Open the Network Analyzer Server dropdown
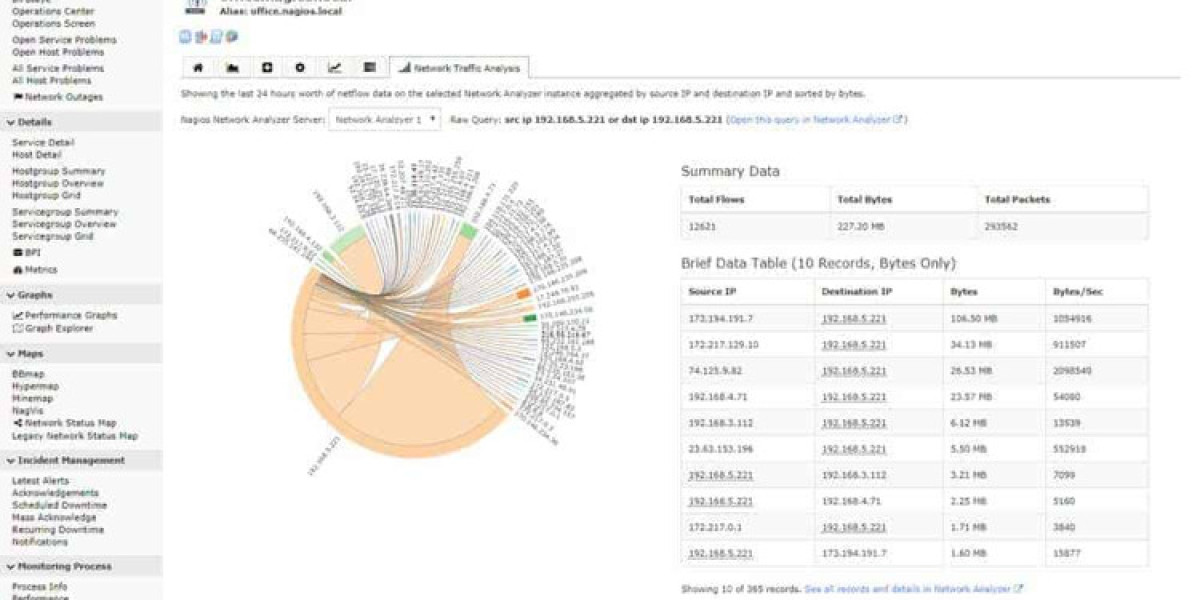This screenshot has height=600, width=1200. tap(384, 119)
